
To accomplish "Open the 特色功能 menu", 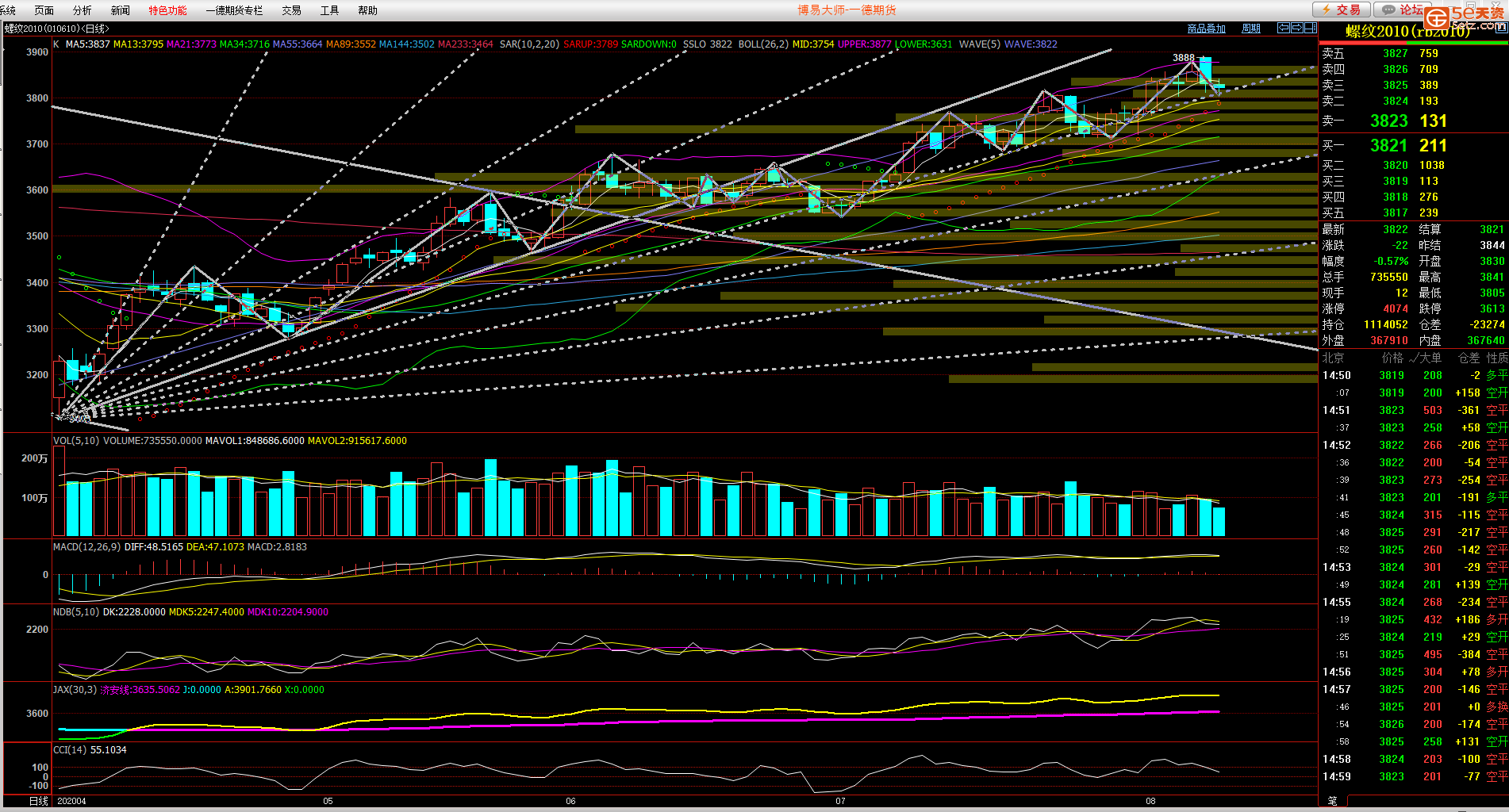I will tap(167, 10).
